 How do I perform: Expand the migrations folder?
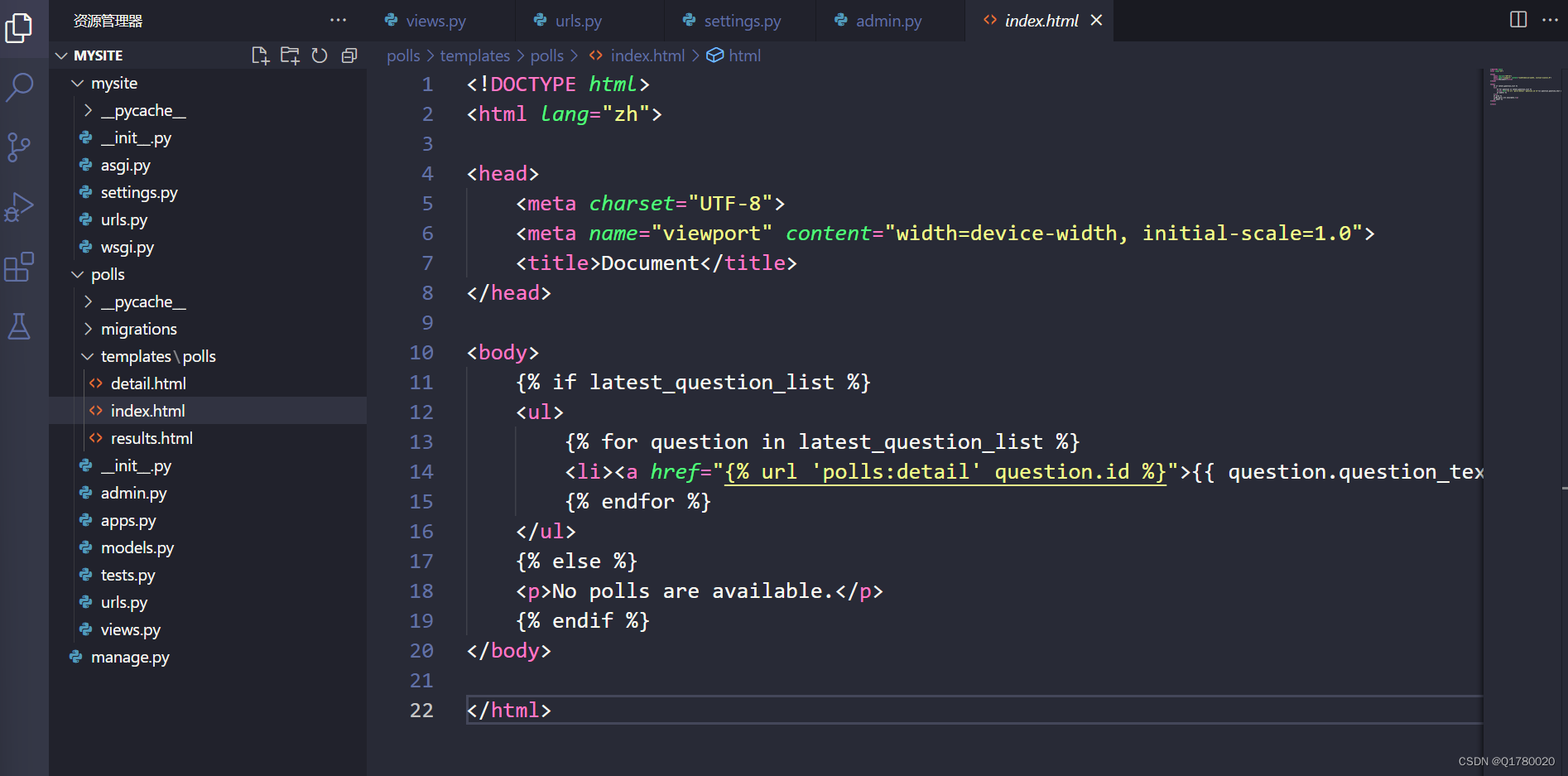coord(208,329)
